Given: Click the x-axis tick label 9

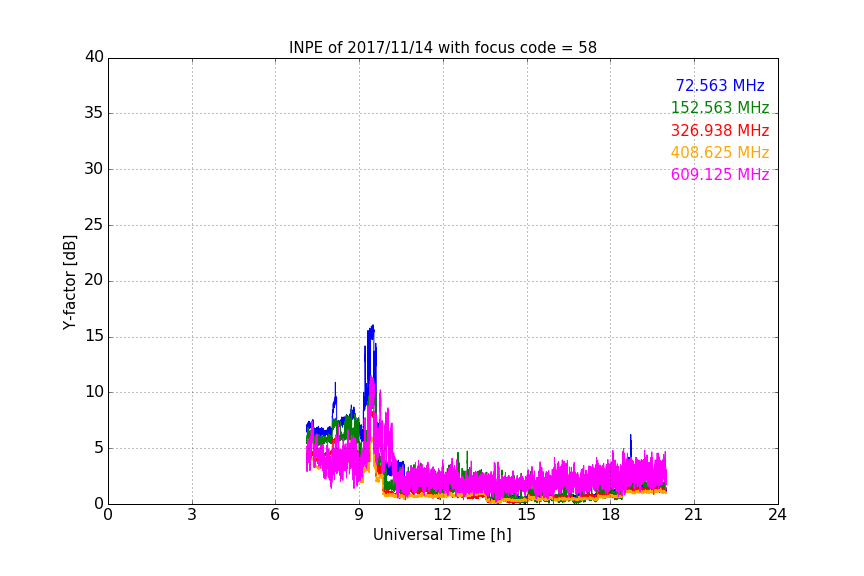Looking at the screenshot, I should (359, 515).
